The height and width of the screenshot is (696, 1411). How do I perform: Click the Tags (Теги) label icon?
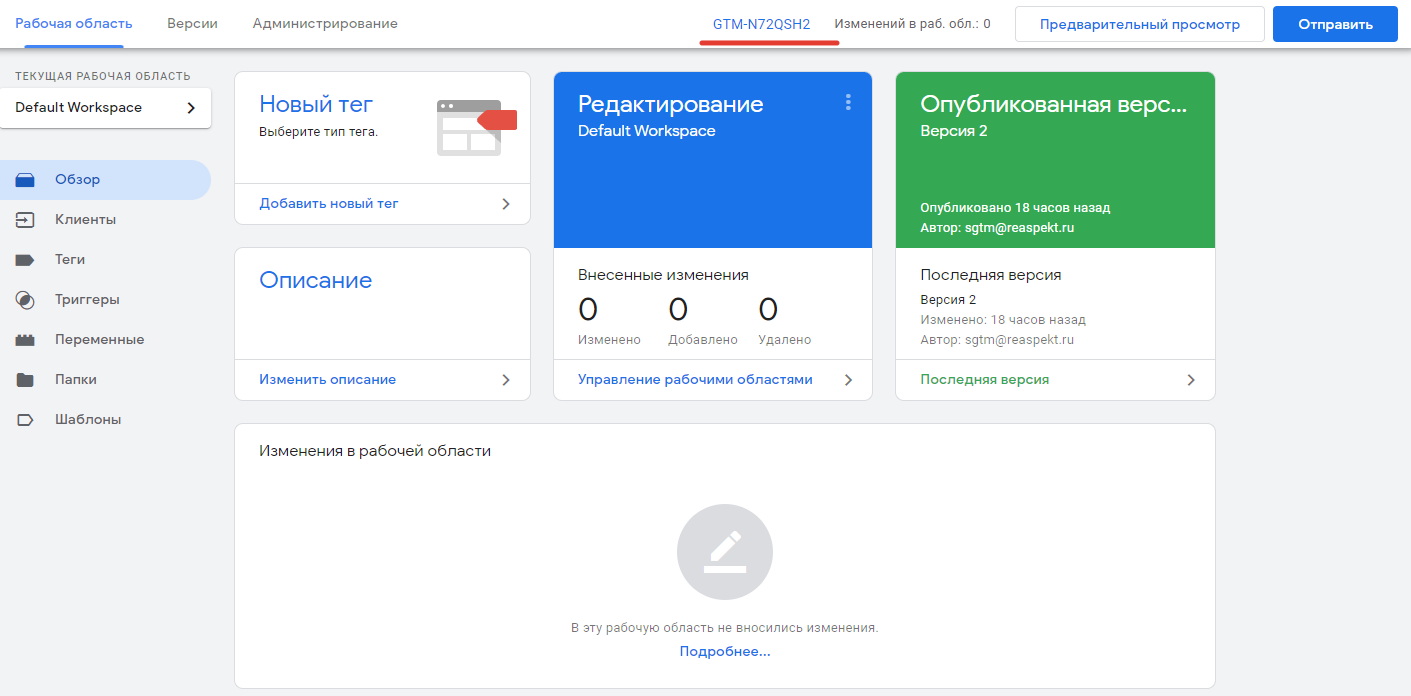coord(25,260)
